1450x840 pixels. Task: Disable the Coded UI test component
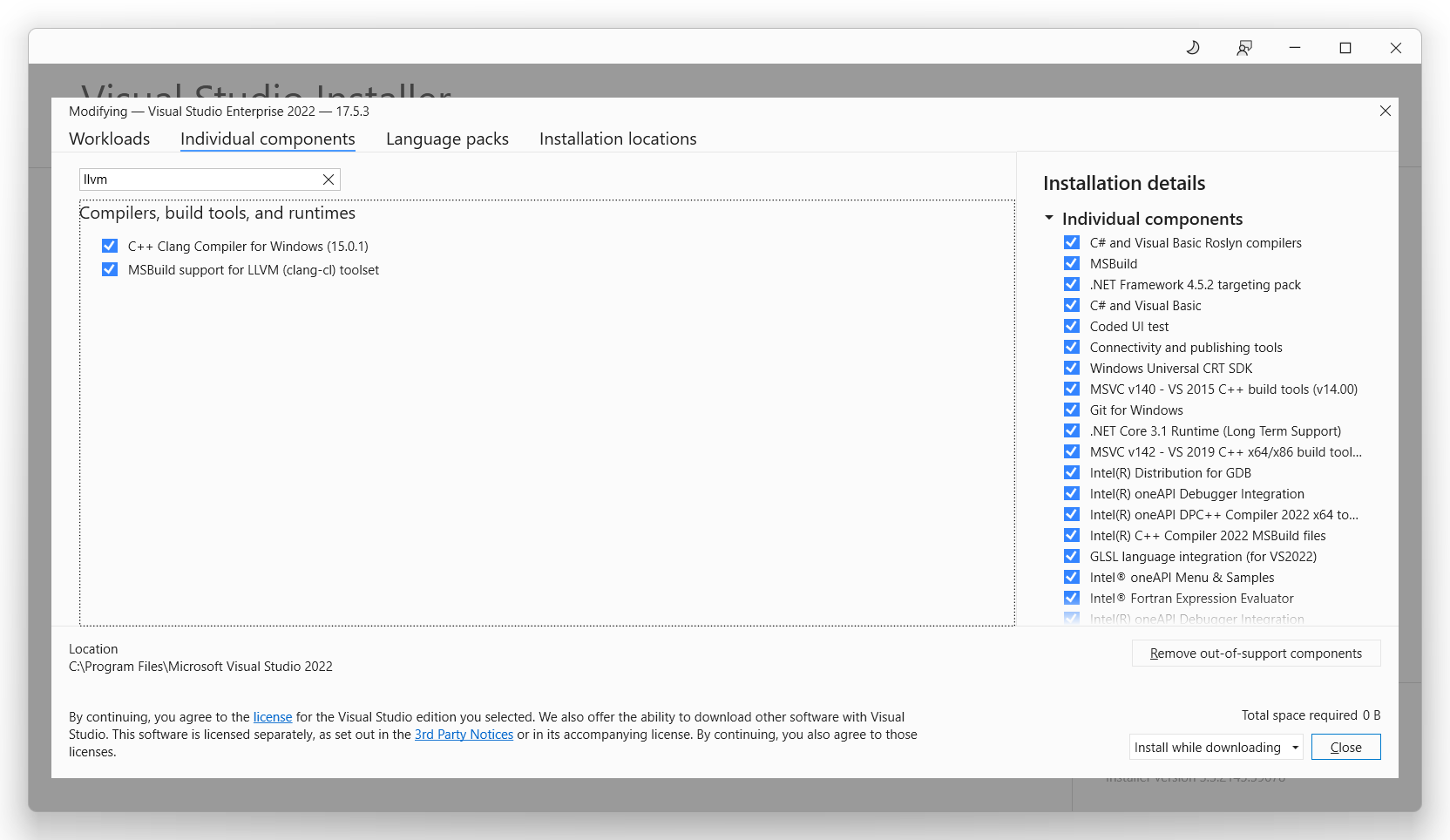[x=1071, y=326]
